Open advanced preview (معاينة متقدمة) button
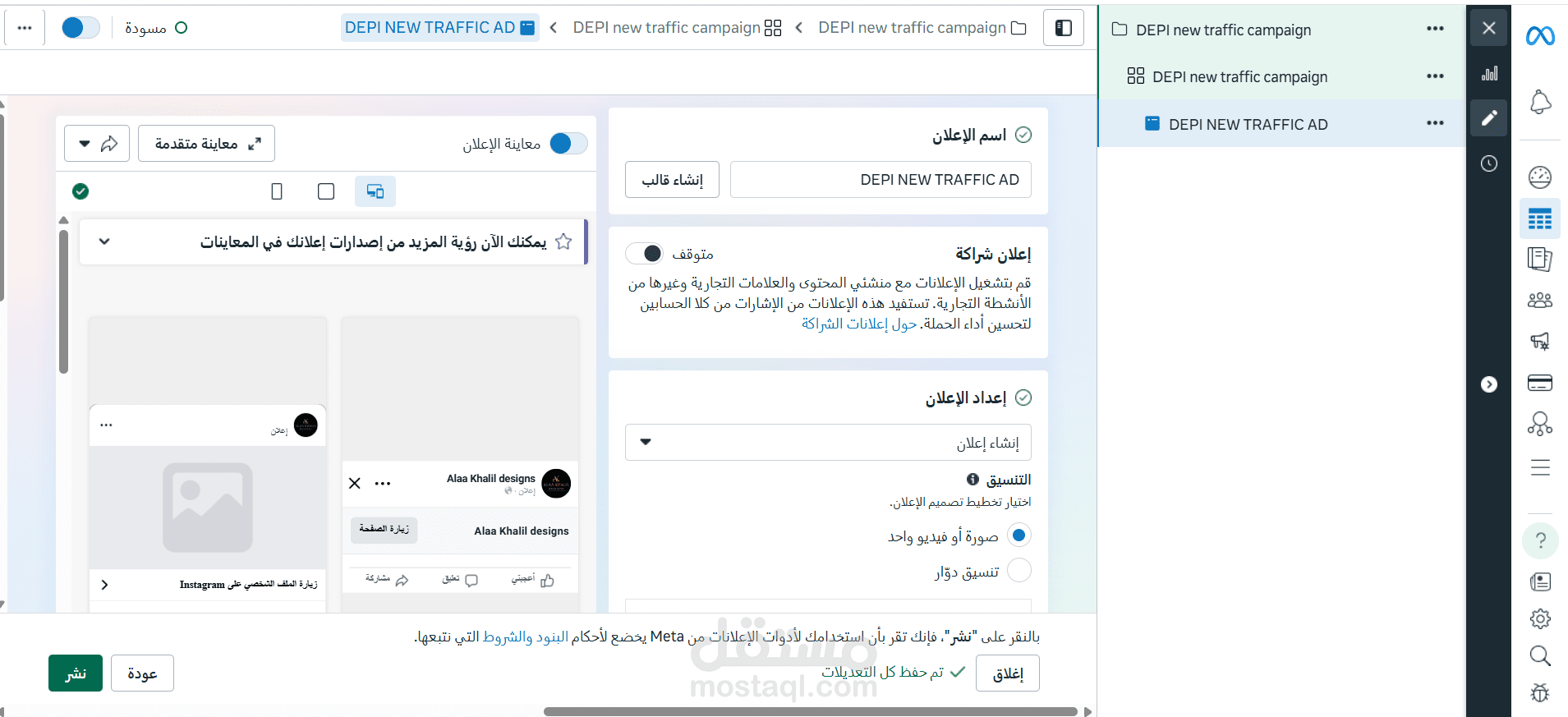The height and width of the screenshot is (717, 1568). (x=206, y=144)
